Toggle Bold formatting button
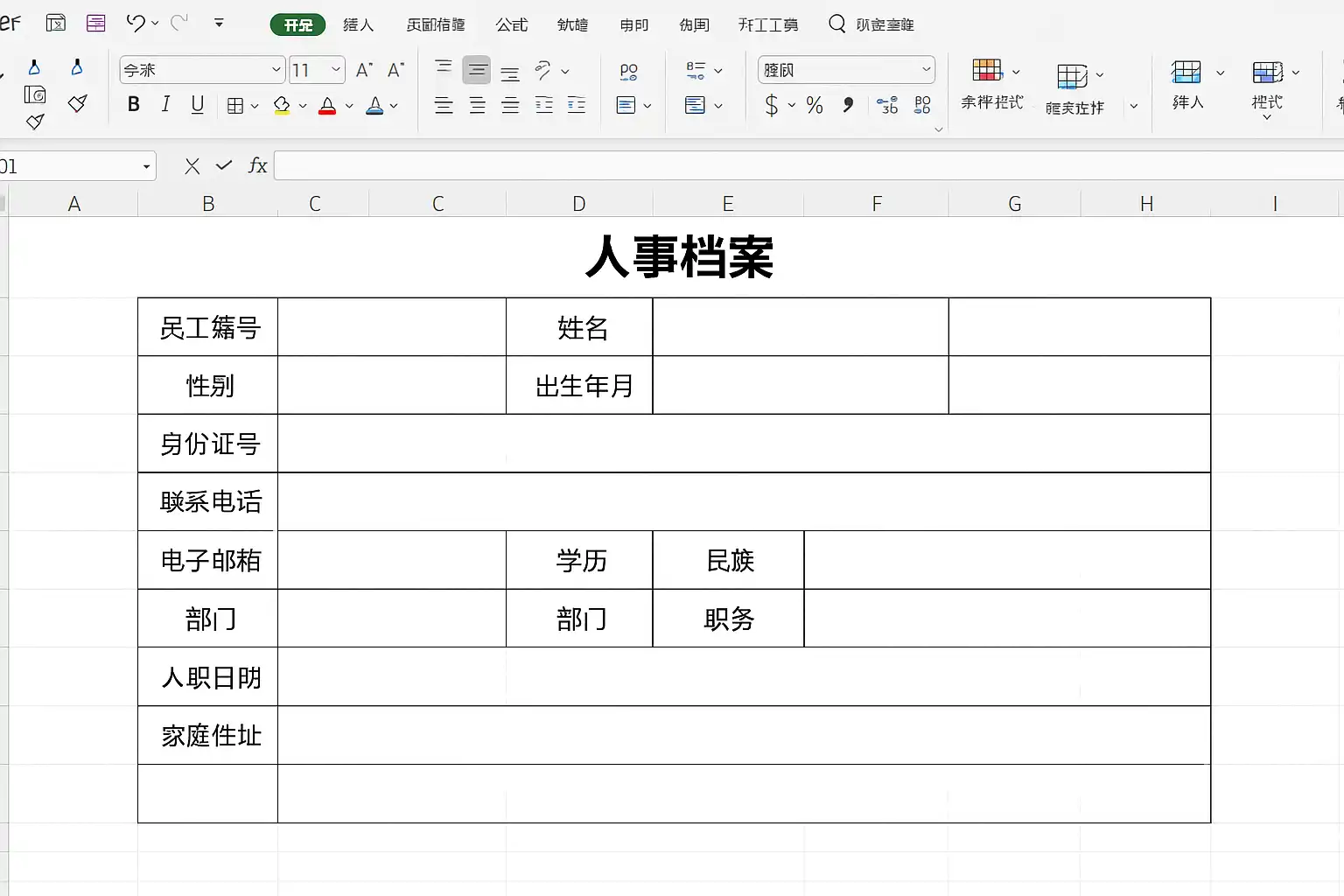Screen dimensions: 1344x896 pos(133,105)
